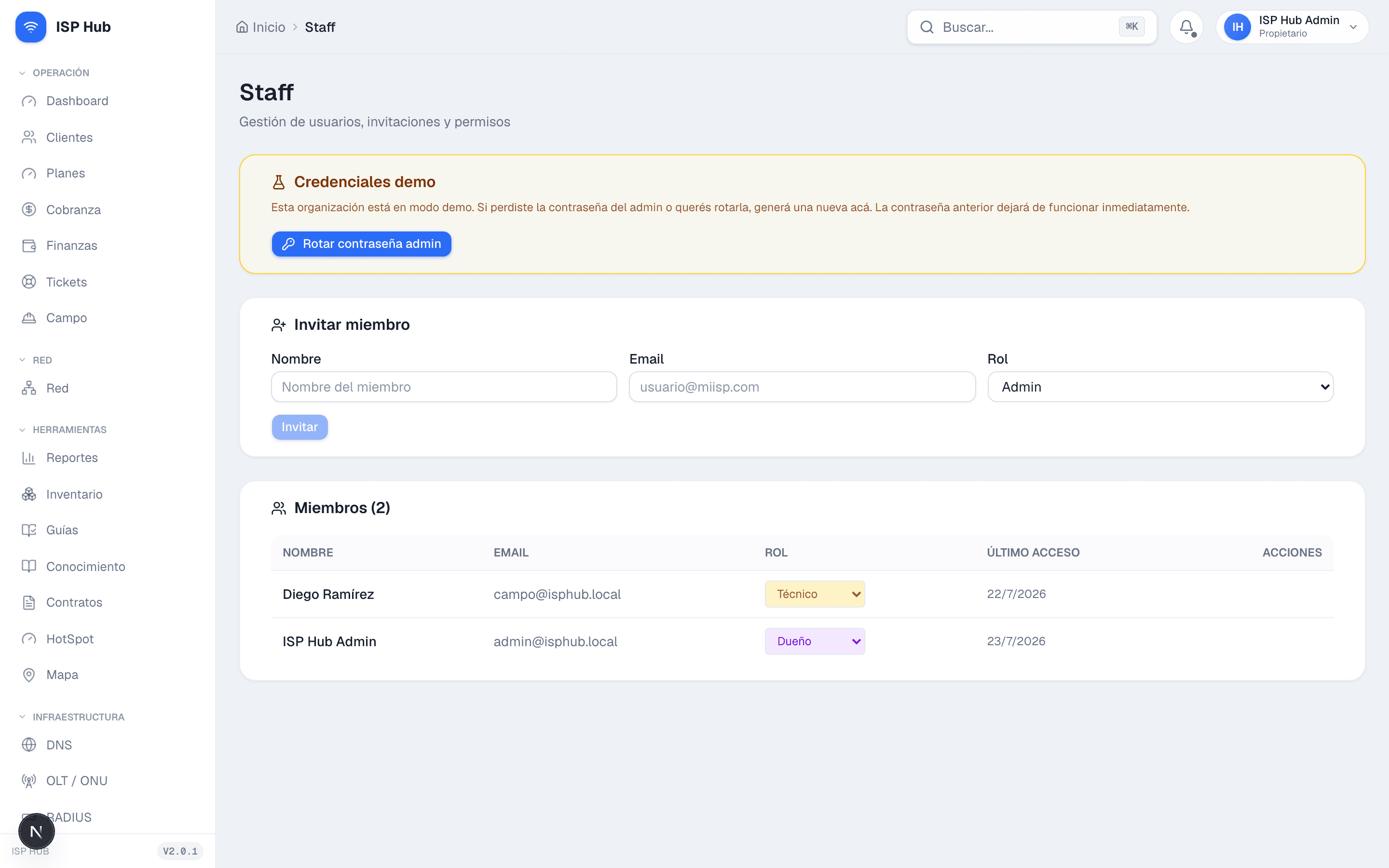The width and height of the screenshot is (1389, 868).
Task: Click the HotSpot gauge icon
Action: pyautogui.click(x=29, y=639)
